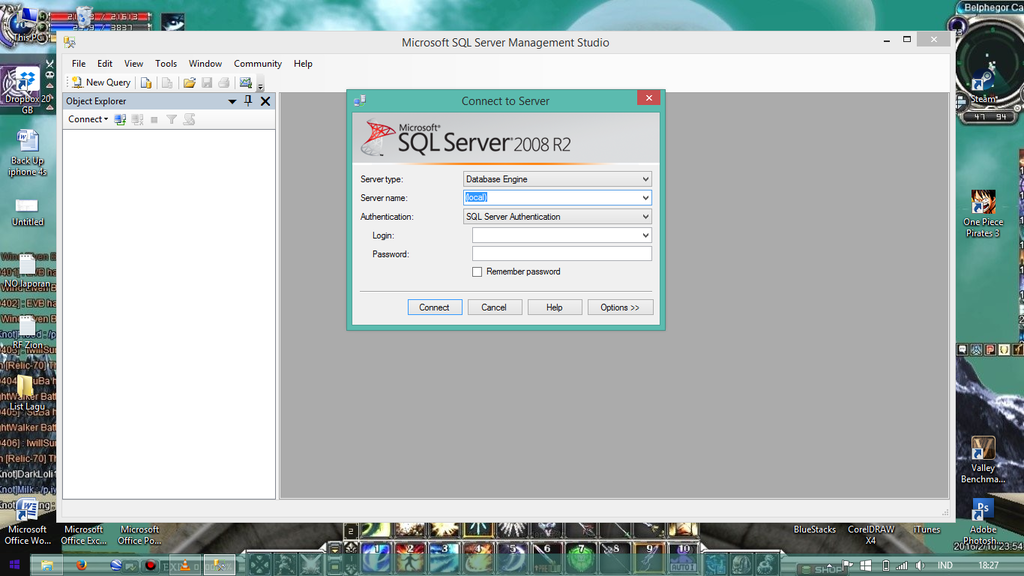Screen dimensions: 1024x576
Task: Click the Database Engine Query icon
Action: 146,83
